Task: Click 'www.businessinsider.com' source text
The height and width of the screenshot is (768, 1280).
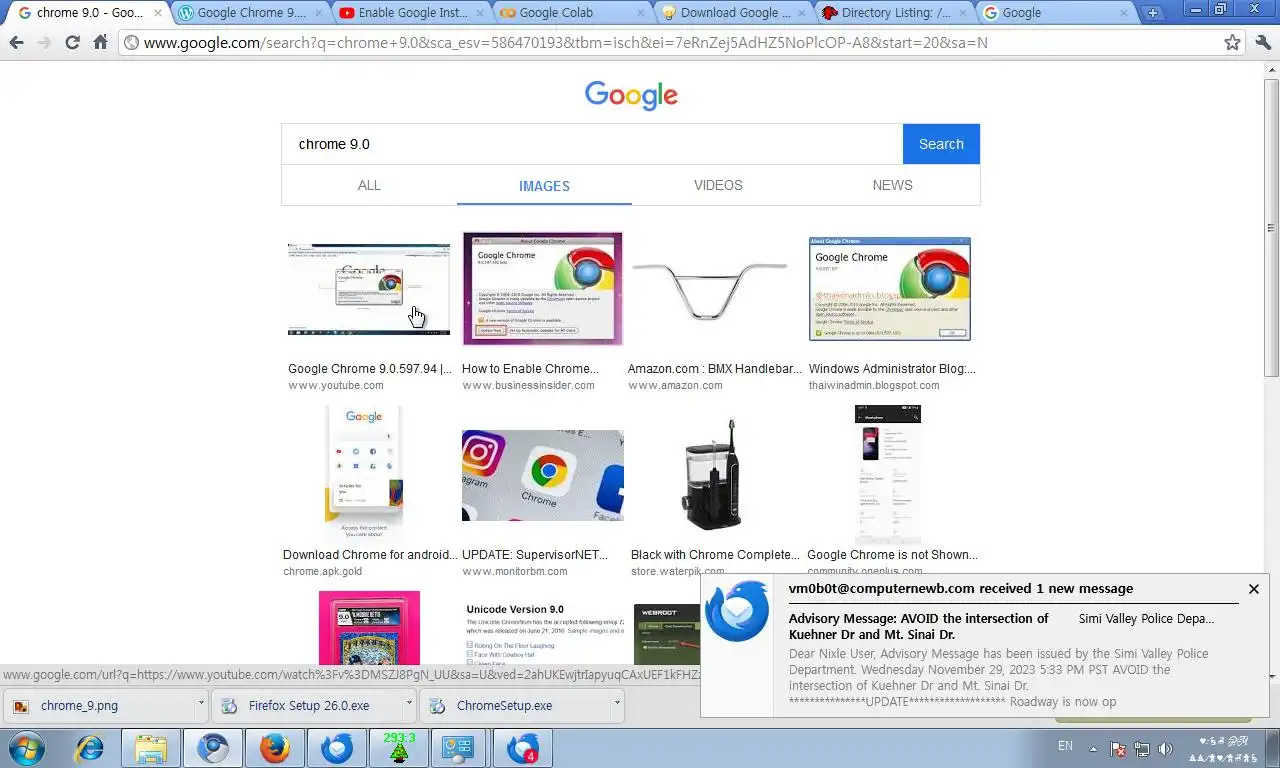Action: [528, 385]
